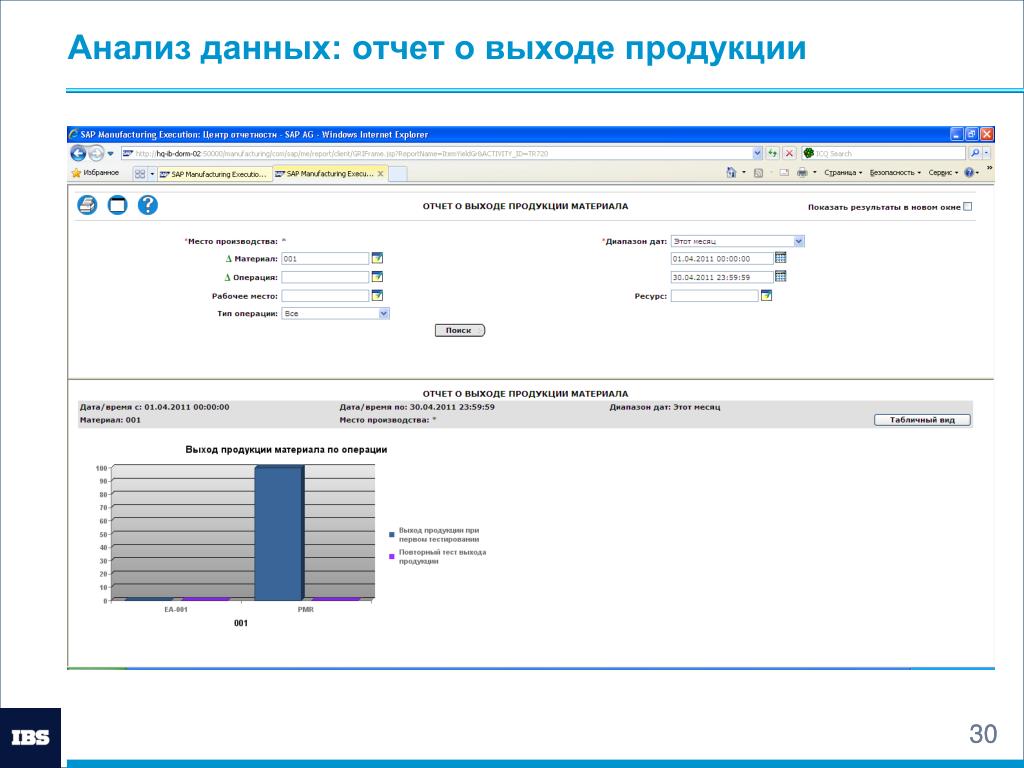The image size is (1024, 768).
Task: Click the blue print report icon
Action: [87, 205]
